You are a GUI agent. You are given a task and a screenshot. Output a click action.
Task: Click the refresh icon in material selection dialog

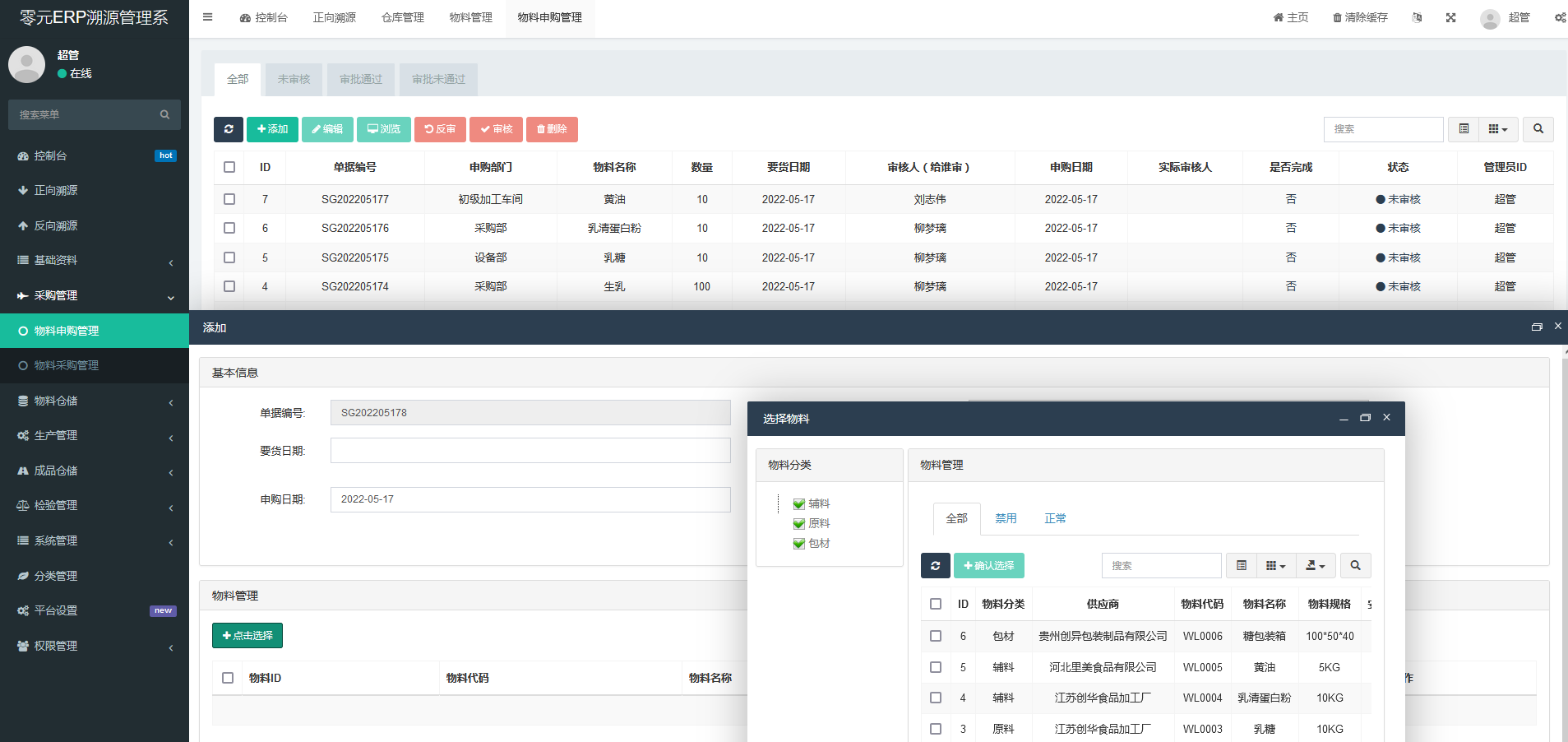coord(935,566)
